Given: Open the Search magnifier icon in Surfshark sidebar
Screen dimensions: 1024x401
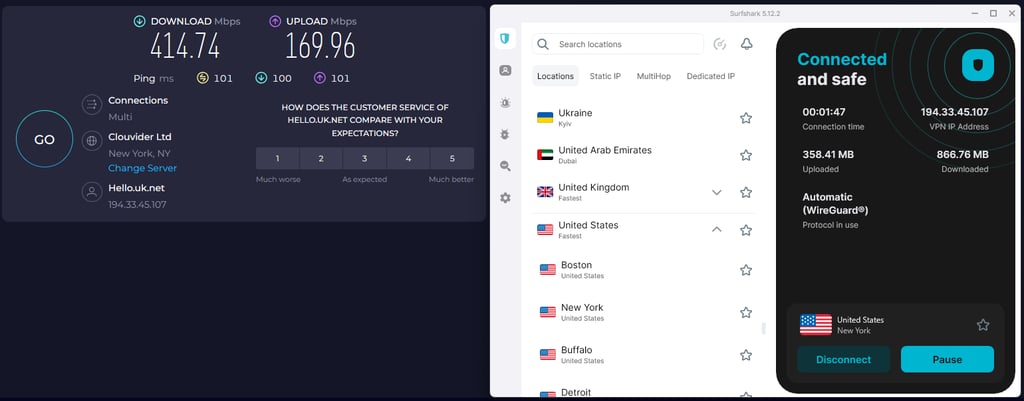Looking at the screenshot, I should pyautogui.click(x=505, y=166).
